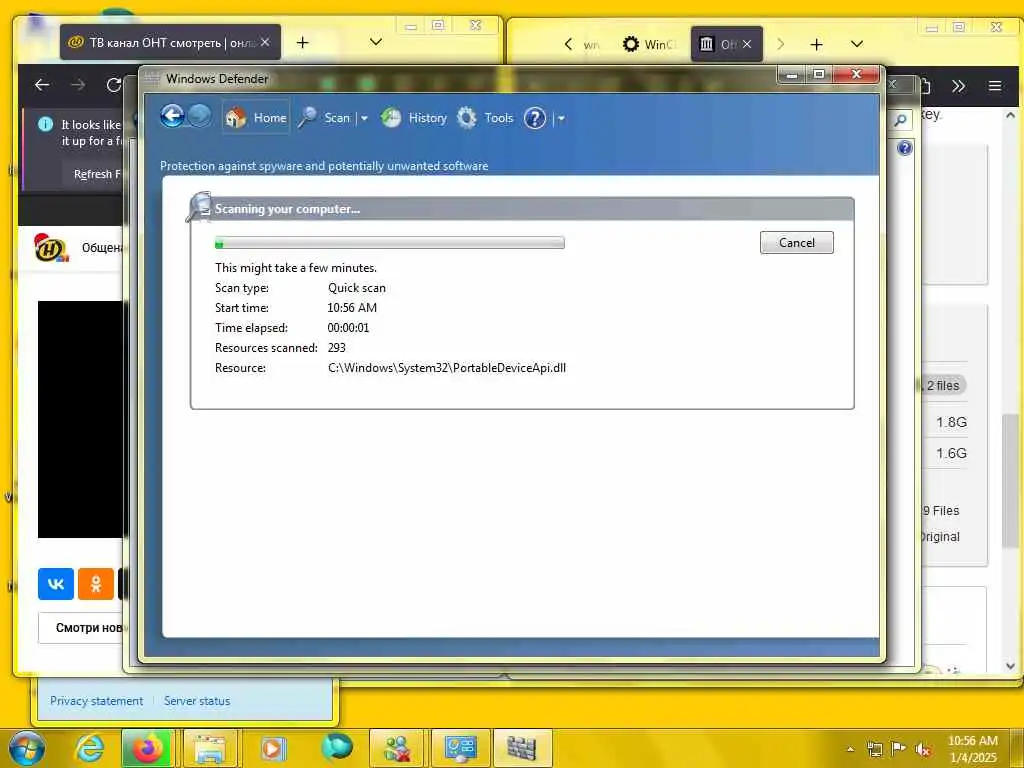1024x768 pixels.
Task: Share the page via Odnoklassniki button
Action: (x=95, y=584)
